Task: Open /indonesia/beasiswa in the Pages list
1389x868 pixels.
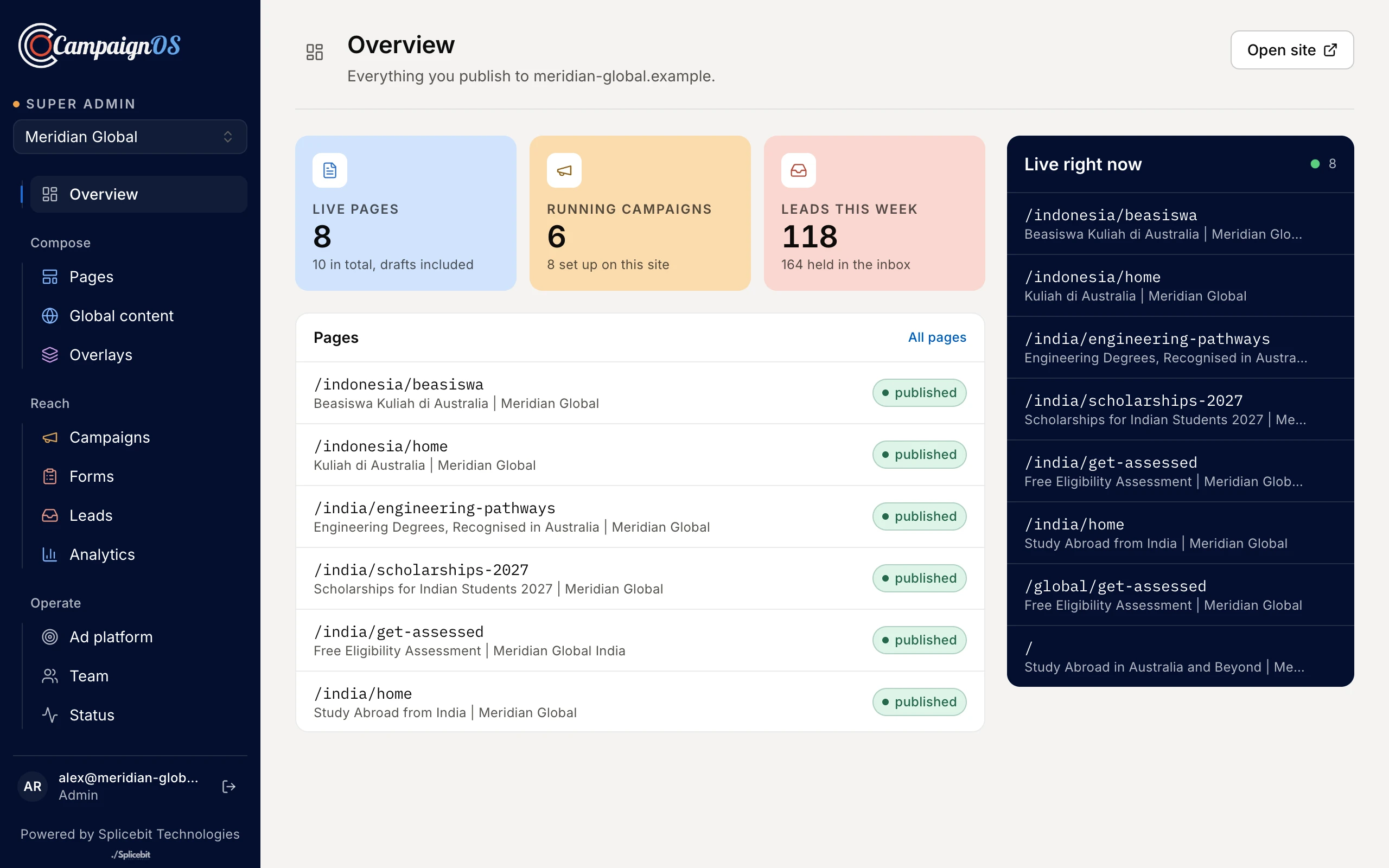Action: [x=640, y=393]
